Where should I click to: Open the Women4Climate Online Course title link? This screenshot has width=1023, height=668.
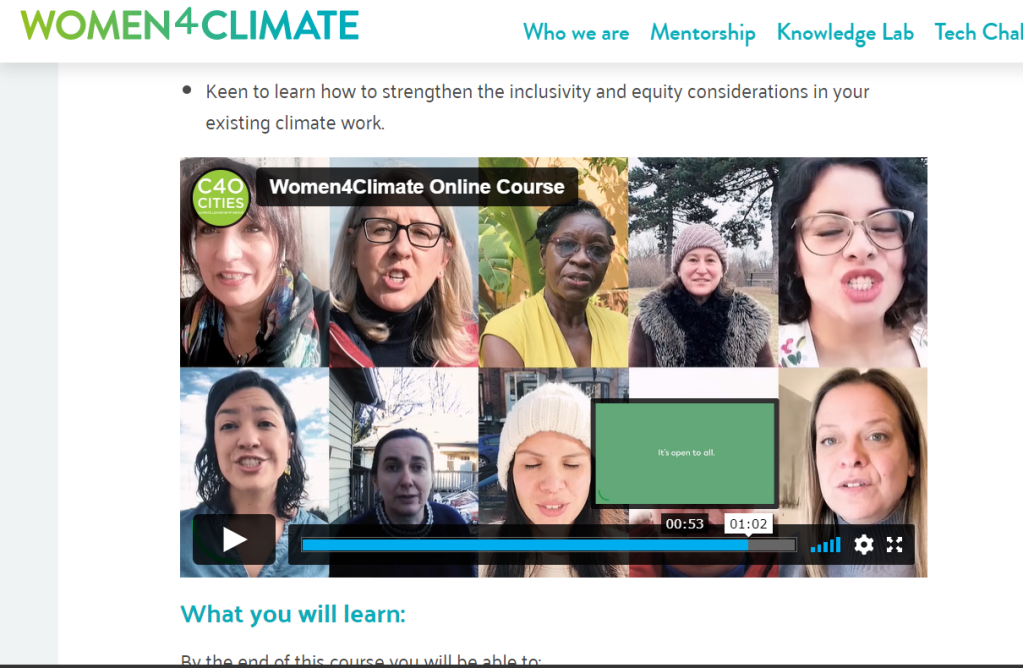417,187
